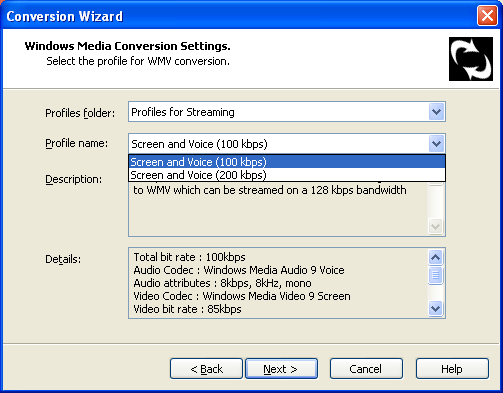Viewport: 503px width, 393px height.
Task: Click the 'Video Codec : Windows Media Video 9 Screen' line
Action: pyautogui.click(x=242, y=296)
